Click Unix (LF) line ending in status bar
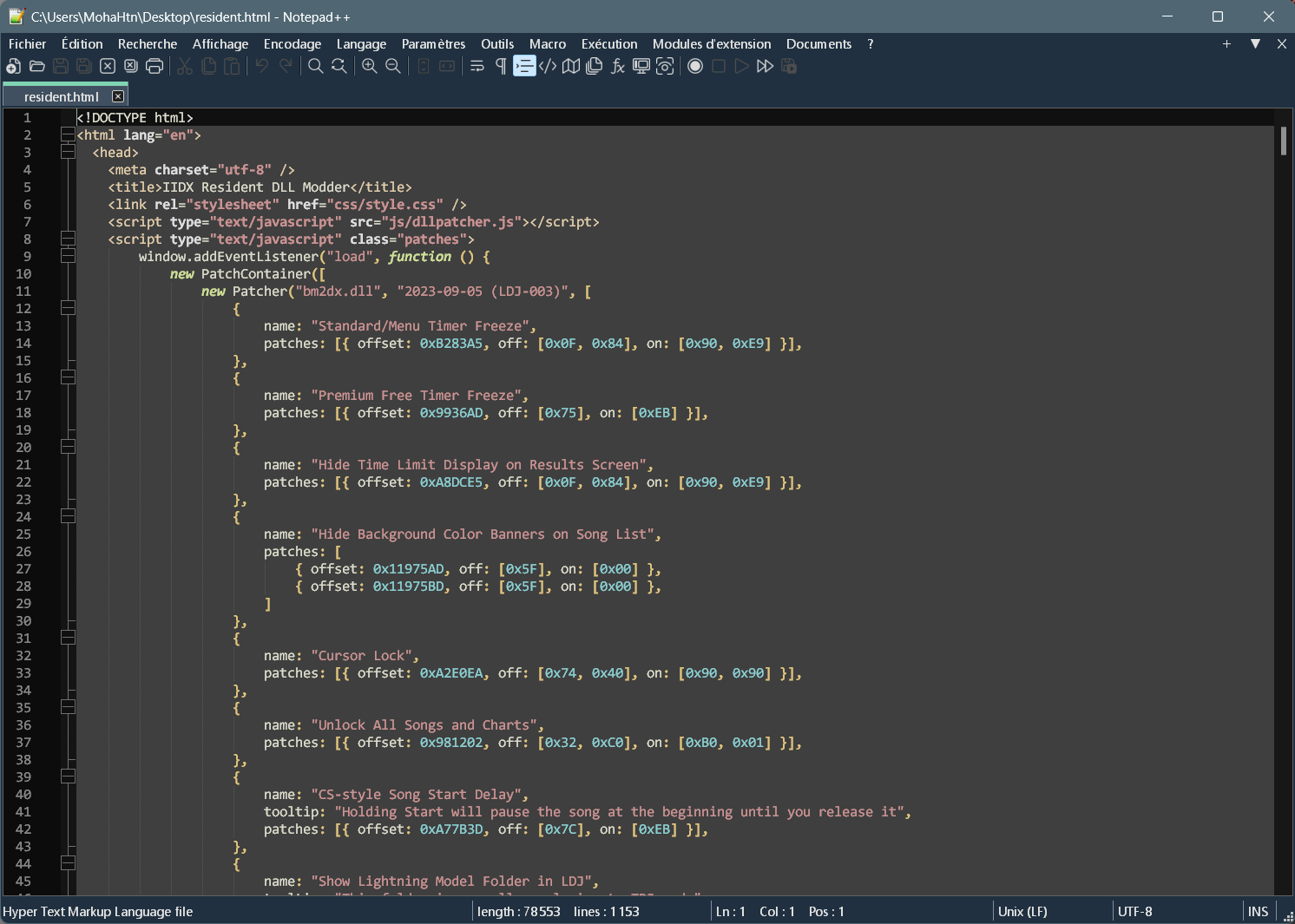Image resolution: width=1295 pixels, height=924 pixels. point(1022,912)
